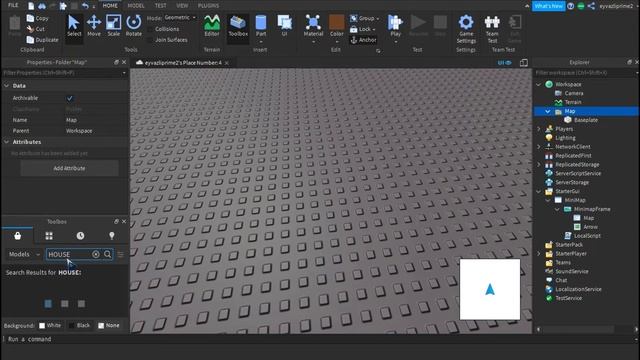Toggle Join Surfaces checkbox
The width and height of the screenshot is (640, 360).
click(x=150, y=40)
